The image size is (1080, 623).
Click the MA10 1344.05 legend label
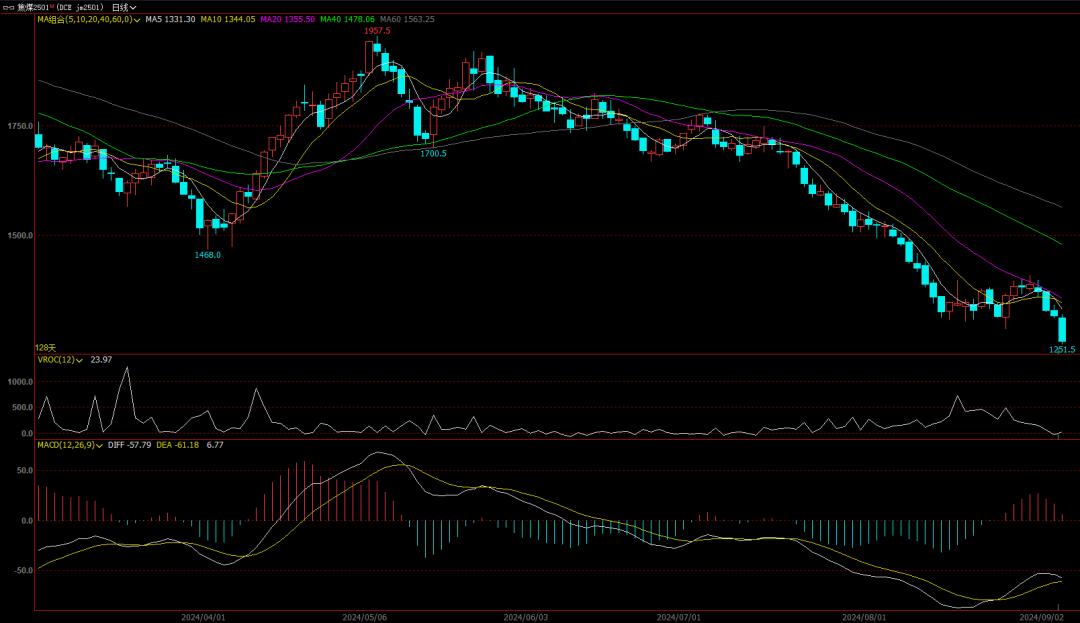tap(230, 19)
